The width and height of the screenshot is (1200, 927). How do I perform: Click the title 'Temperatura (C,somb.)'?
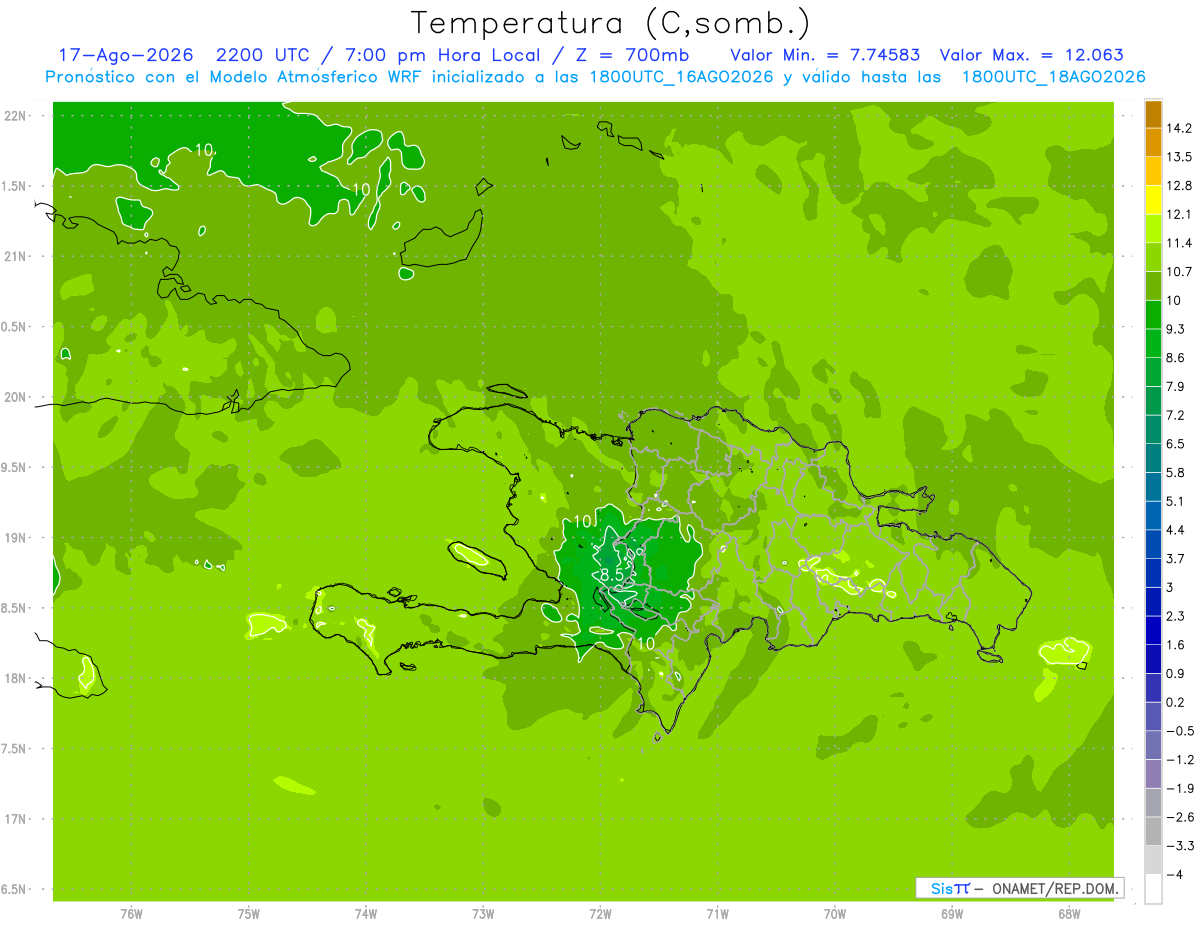(611, 24)
